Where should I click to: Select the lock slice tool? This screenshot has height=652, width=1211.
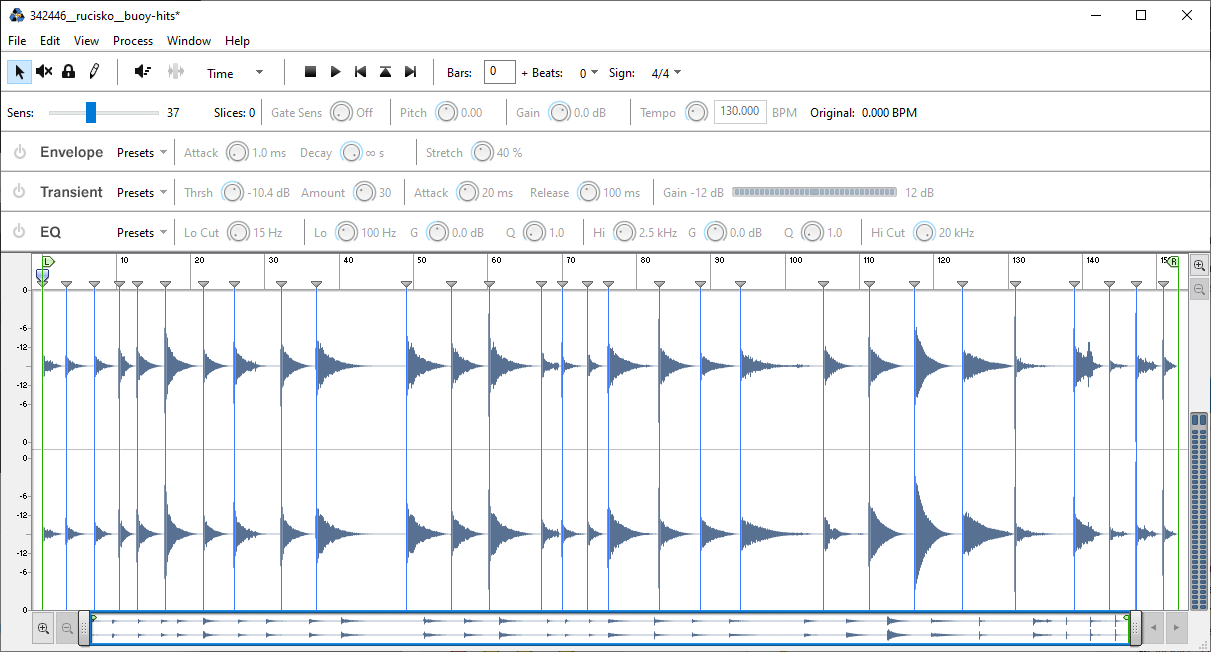[68, 72]
